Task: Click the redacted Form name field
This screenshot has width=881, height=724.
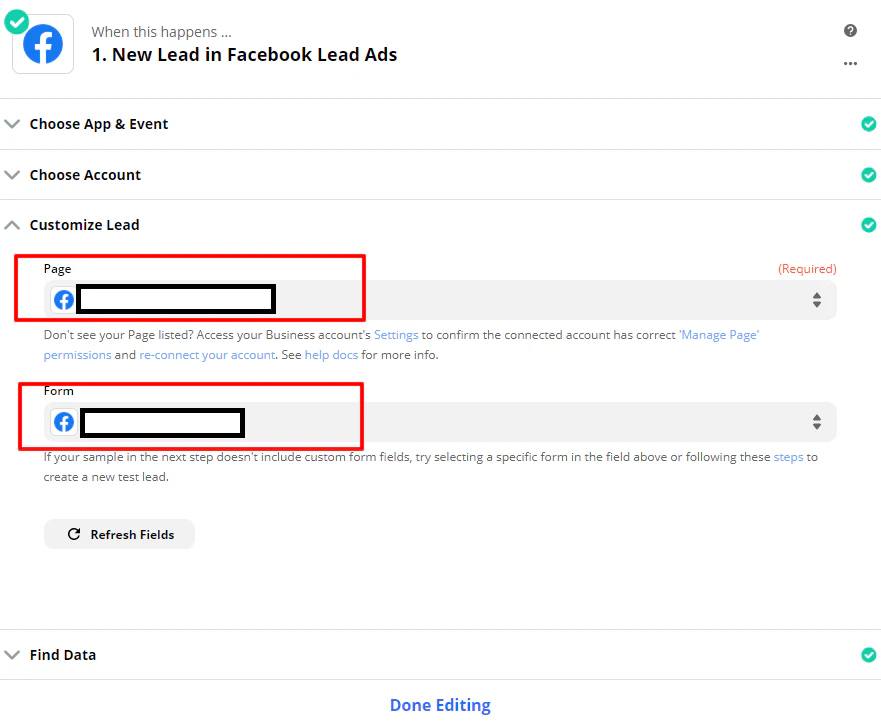Action: tap(161, 422)
